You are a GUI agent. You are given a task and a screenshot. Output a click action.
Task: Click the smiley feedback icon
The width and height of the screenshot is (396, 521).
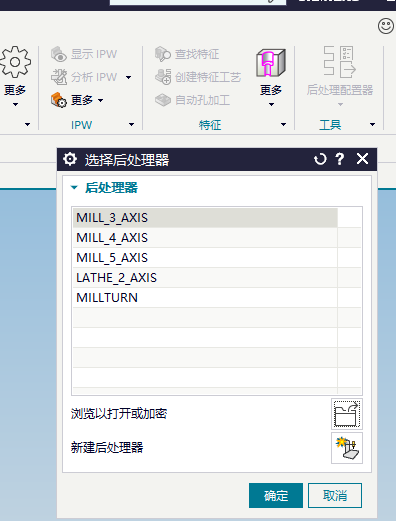coord(386,26)
